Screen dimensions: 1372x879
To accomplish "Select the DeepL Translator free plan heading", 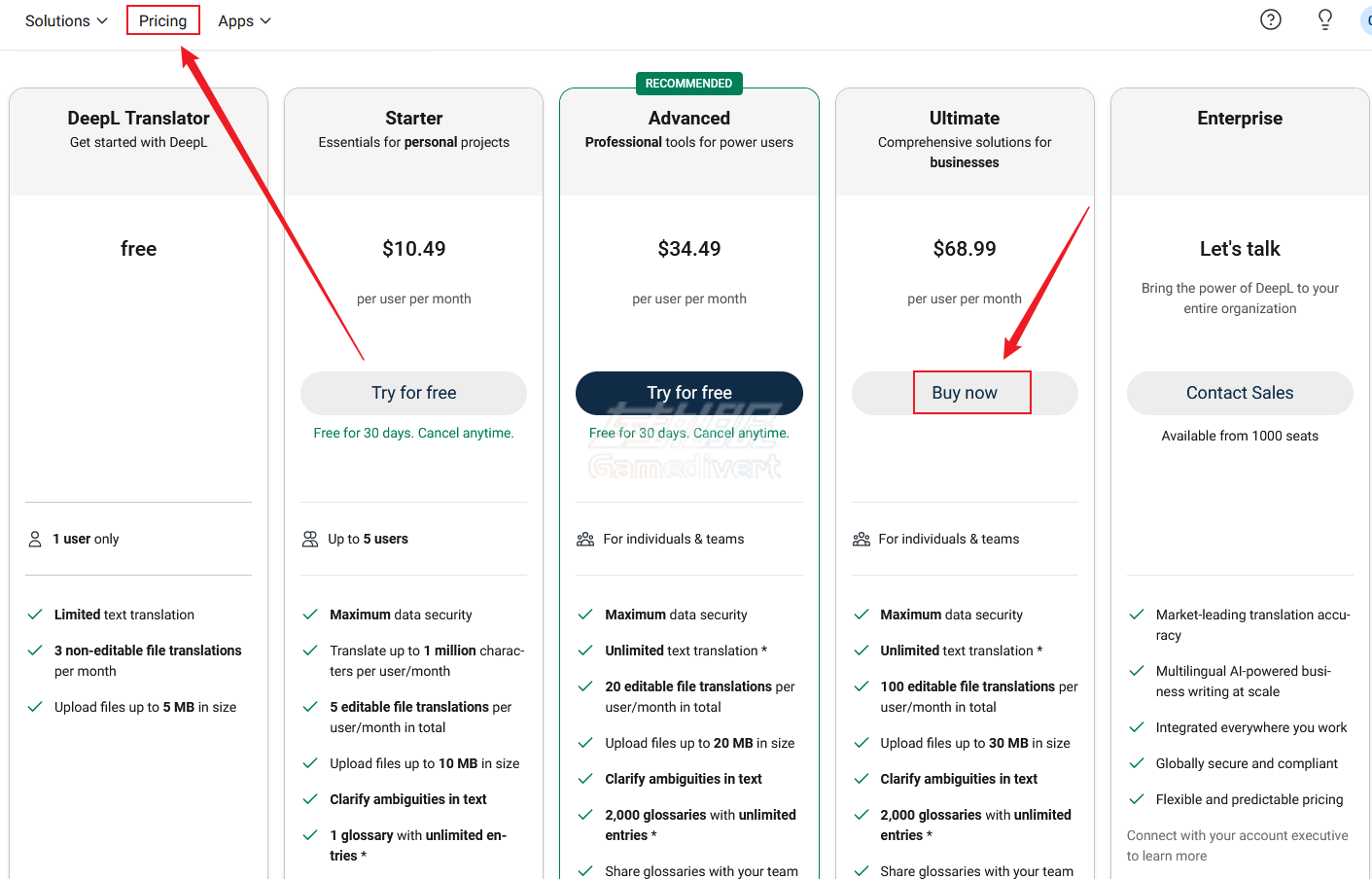I will click(139, 118).
